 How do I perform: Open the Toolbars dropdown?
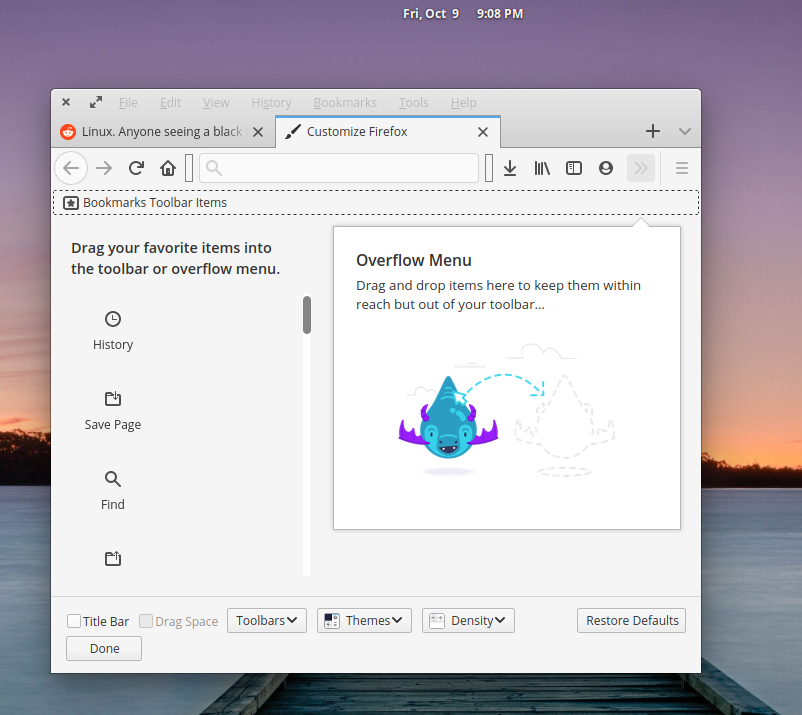(x=267, y=620)
